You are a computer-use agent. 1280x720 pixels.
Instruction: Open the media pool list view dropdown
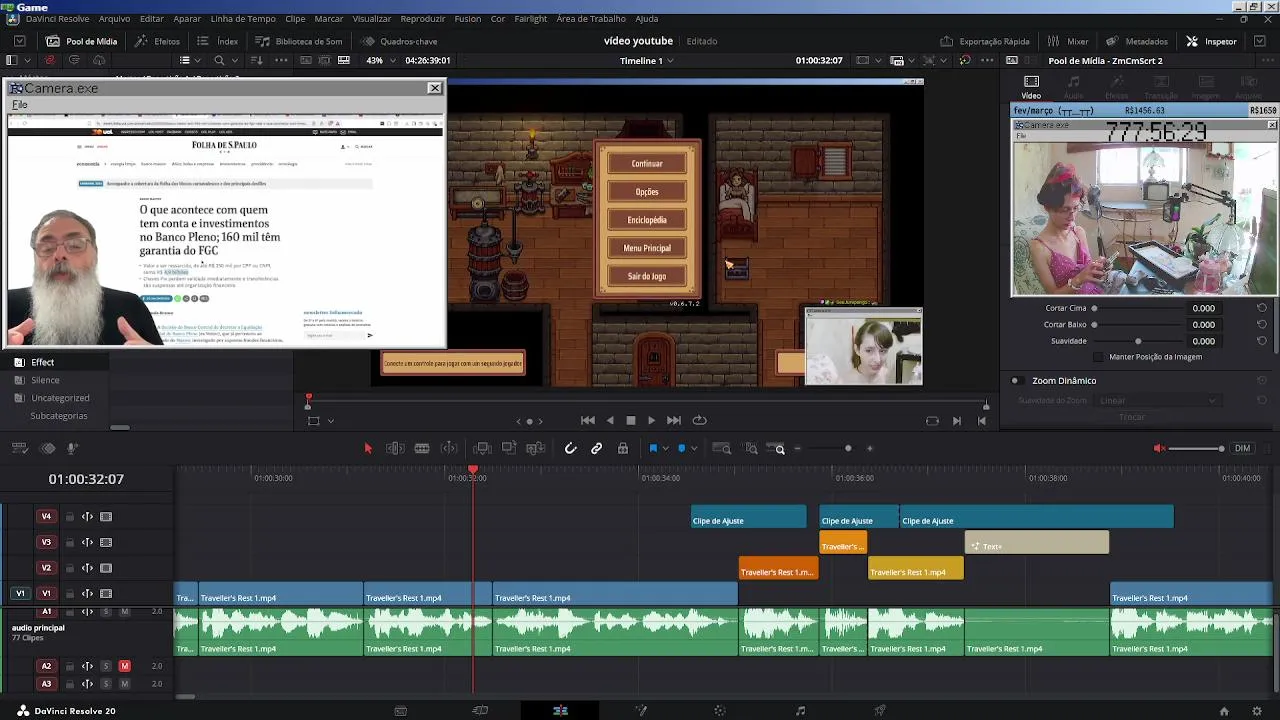coord(199,61)
